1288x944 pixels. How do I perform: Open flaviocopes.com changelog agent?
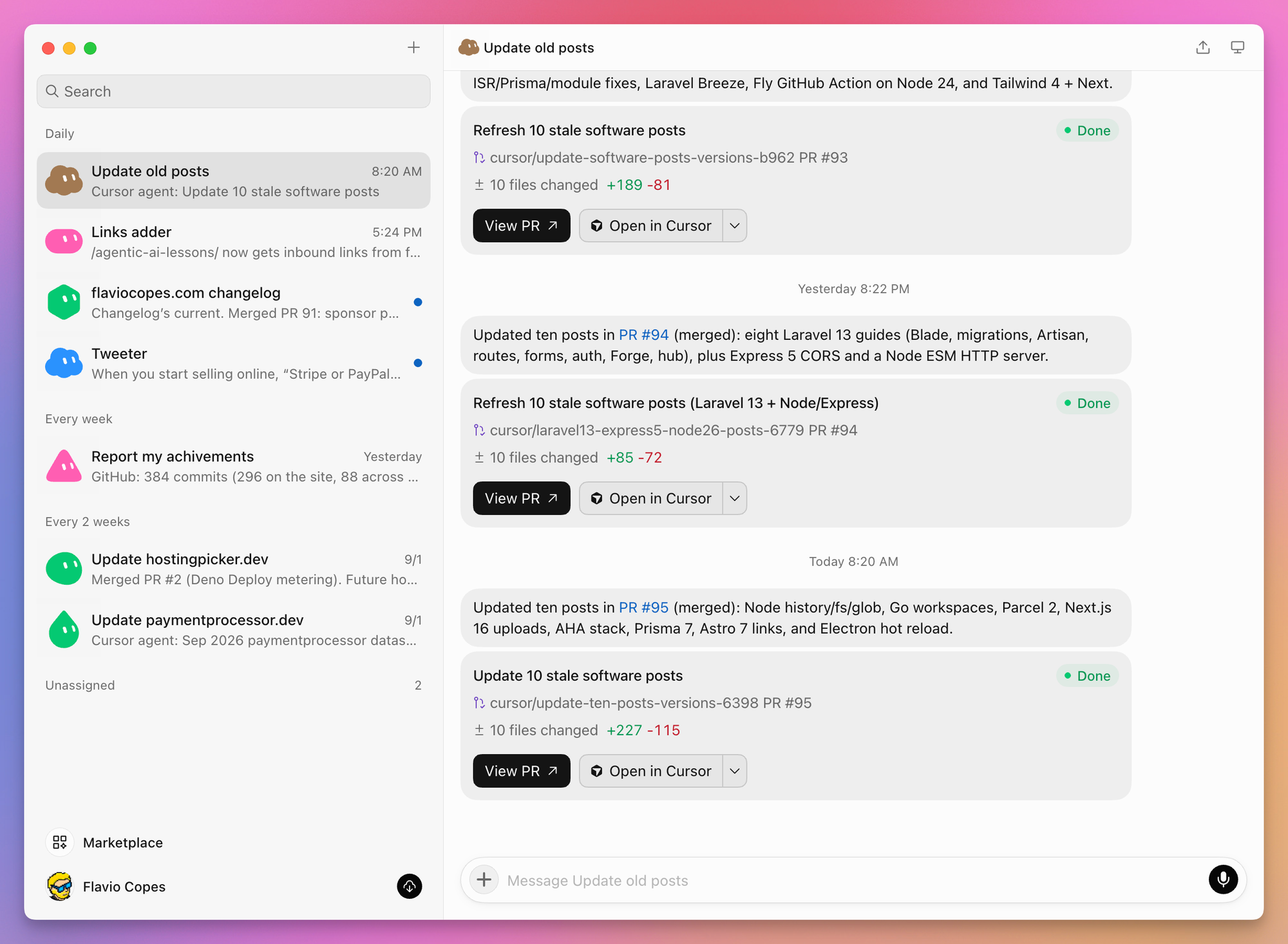[233, 302]
